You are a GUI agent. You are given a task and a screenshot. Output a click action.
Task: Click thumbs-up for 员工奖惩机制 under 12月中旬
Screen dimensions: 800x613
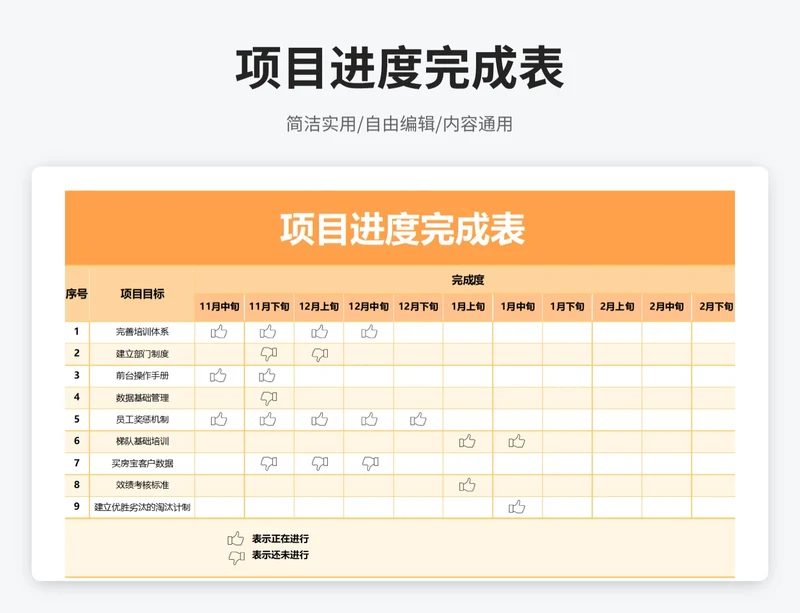click(369, 420)
